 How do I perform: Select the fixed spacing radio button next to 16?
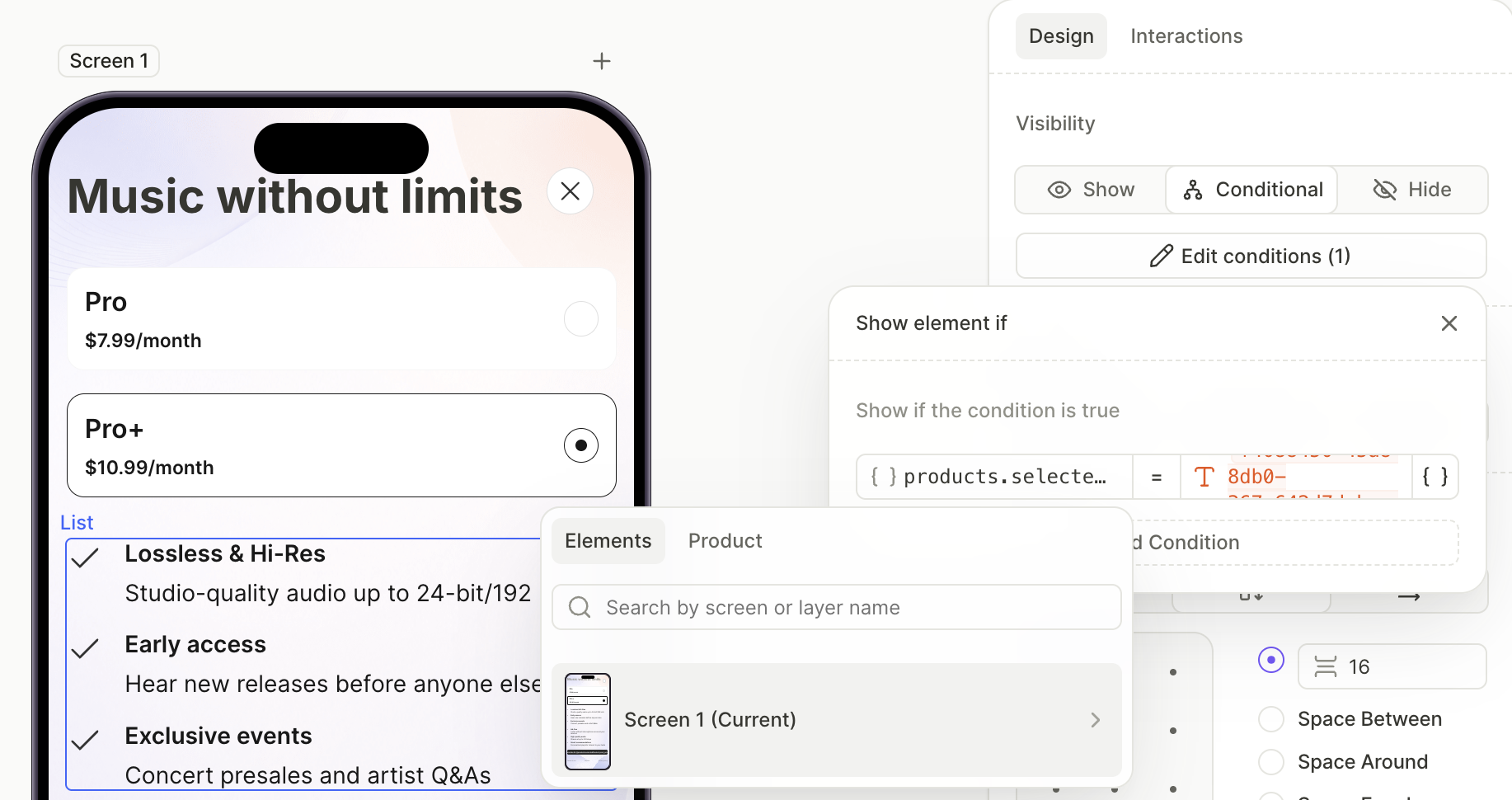1271,660
